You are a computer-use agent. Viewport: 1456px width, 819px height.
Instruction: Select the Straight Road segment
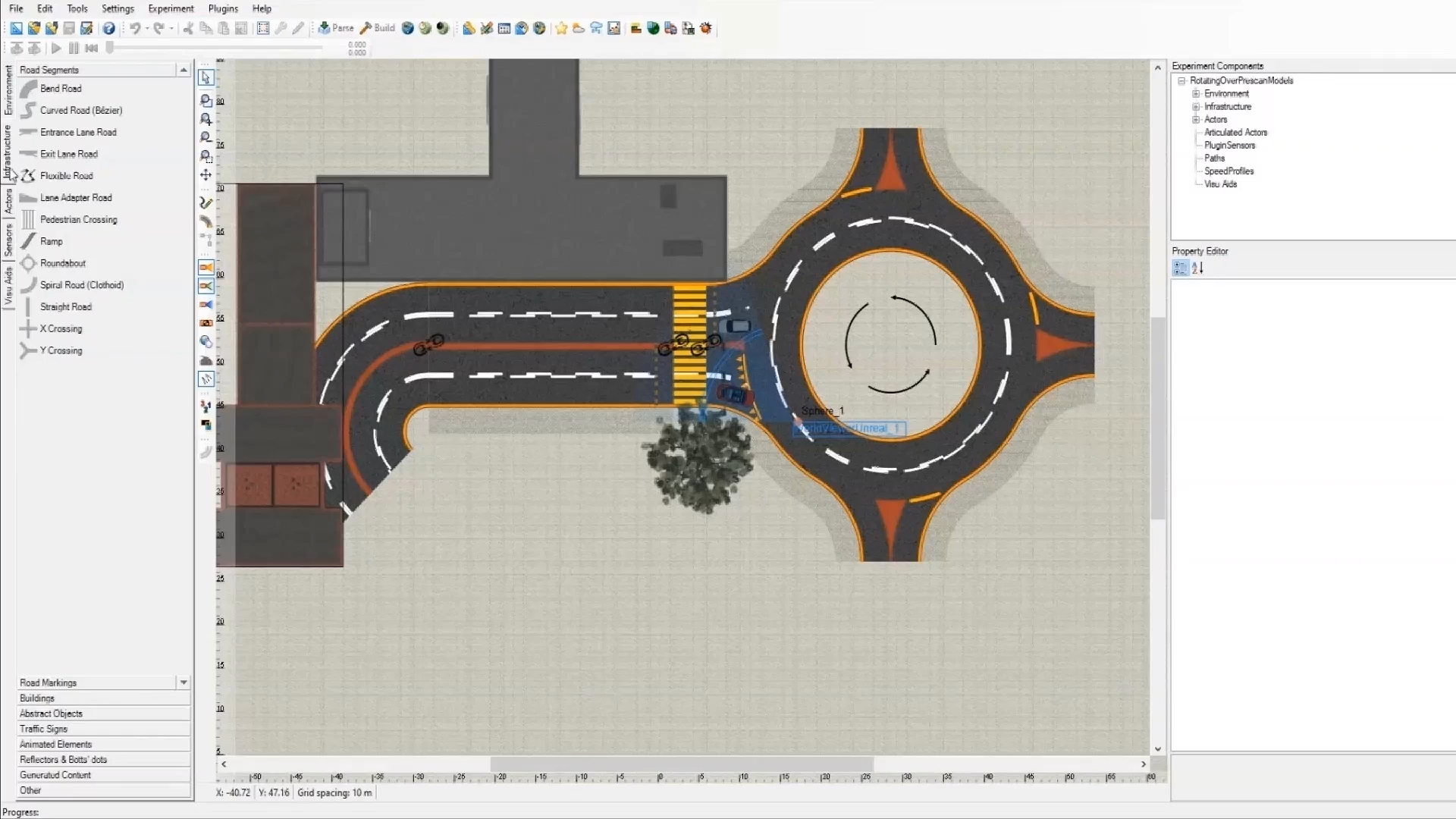[64, 306]
